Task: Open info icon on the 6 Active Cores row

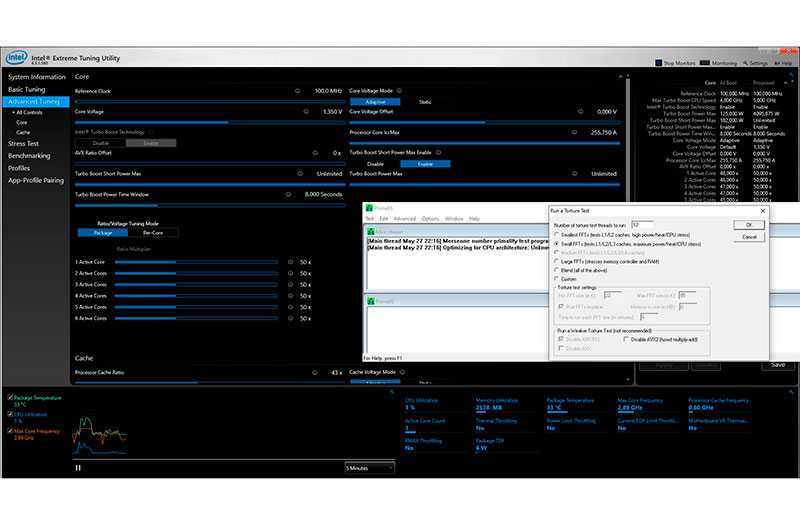Action: 290,318
